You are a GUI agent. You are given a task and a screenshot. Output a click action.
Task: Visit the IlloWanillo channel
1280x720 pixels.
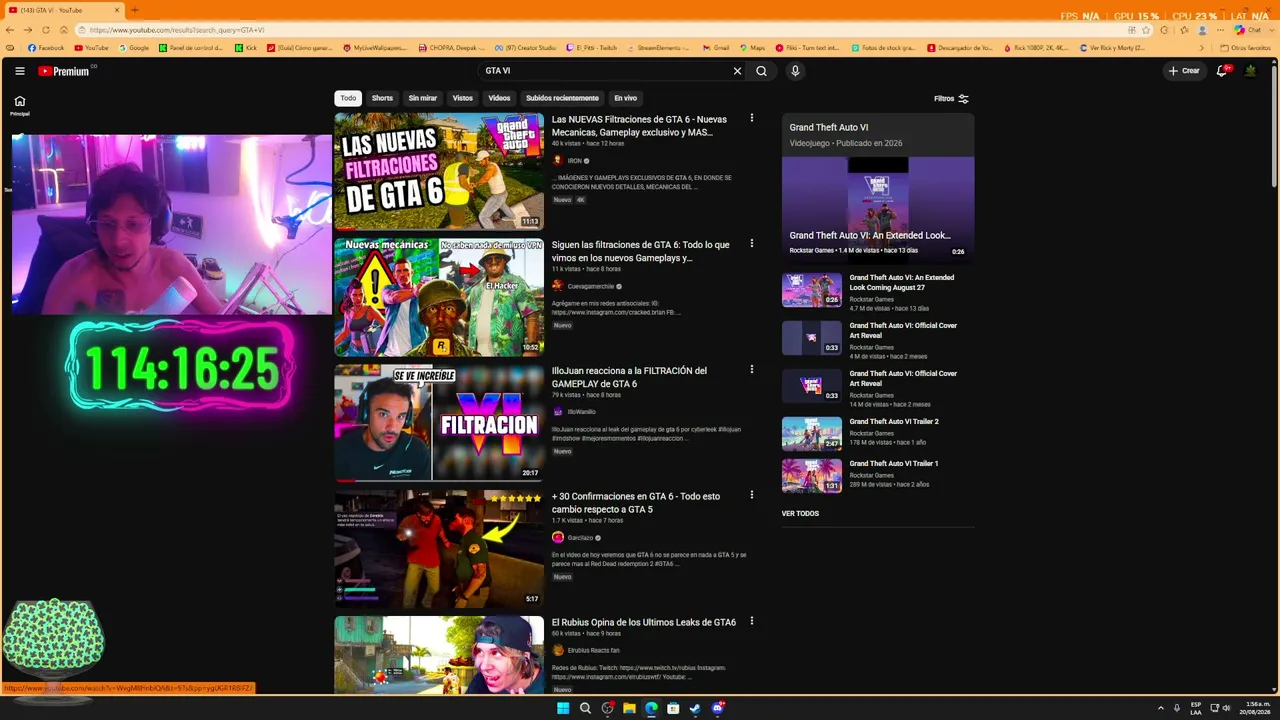(582, 412)
